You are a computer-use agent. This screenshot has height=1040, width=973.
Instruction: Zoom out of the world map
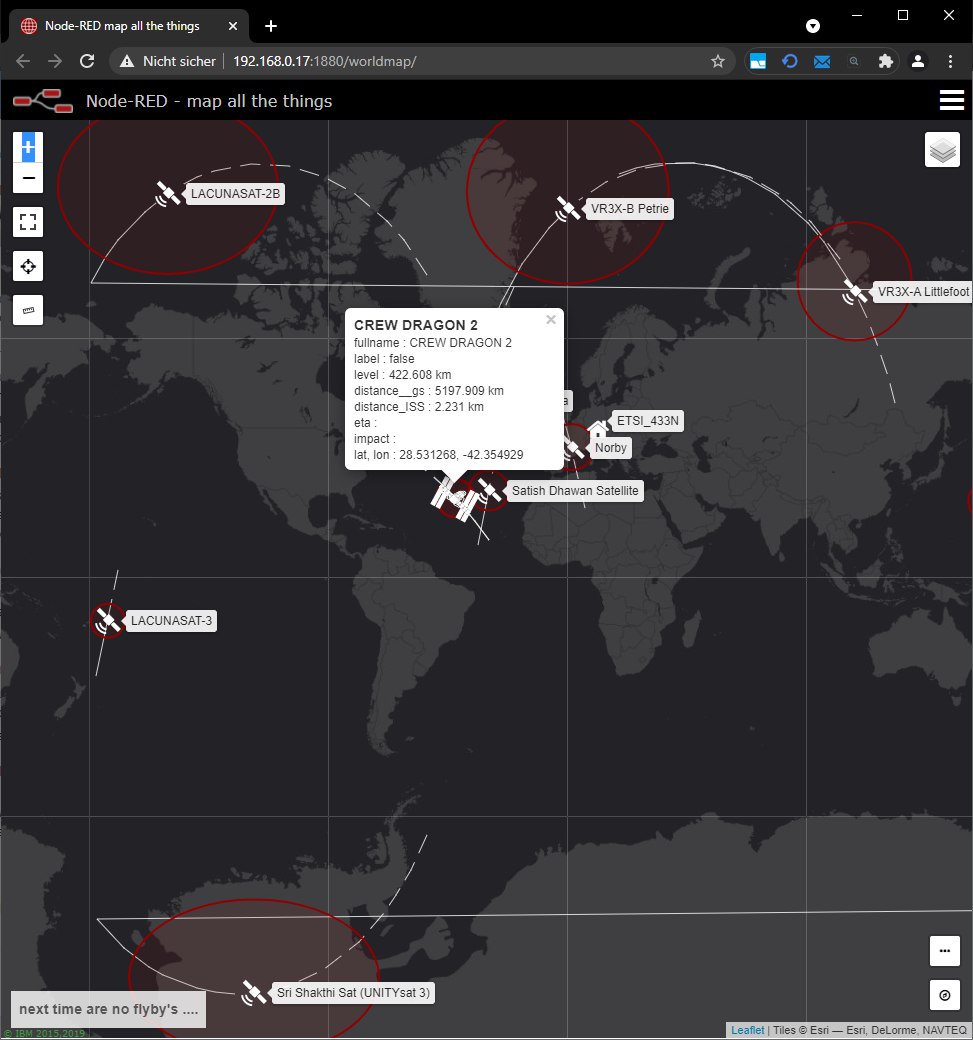(x=28, y=179)
